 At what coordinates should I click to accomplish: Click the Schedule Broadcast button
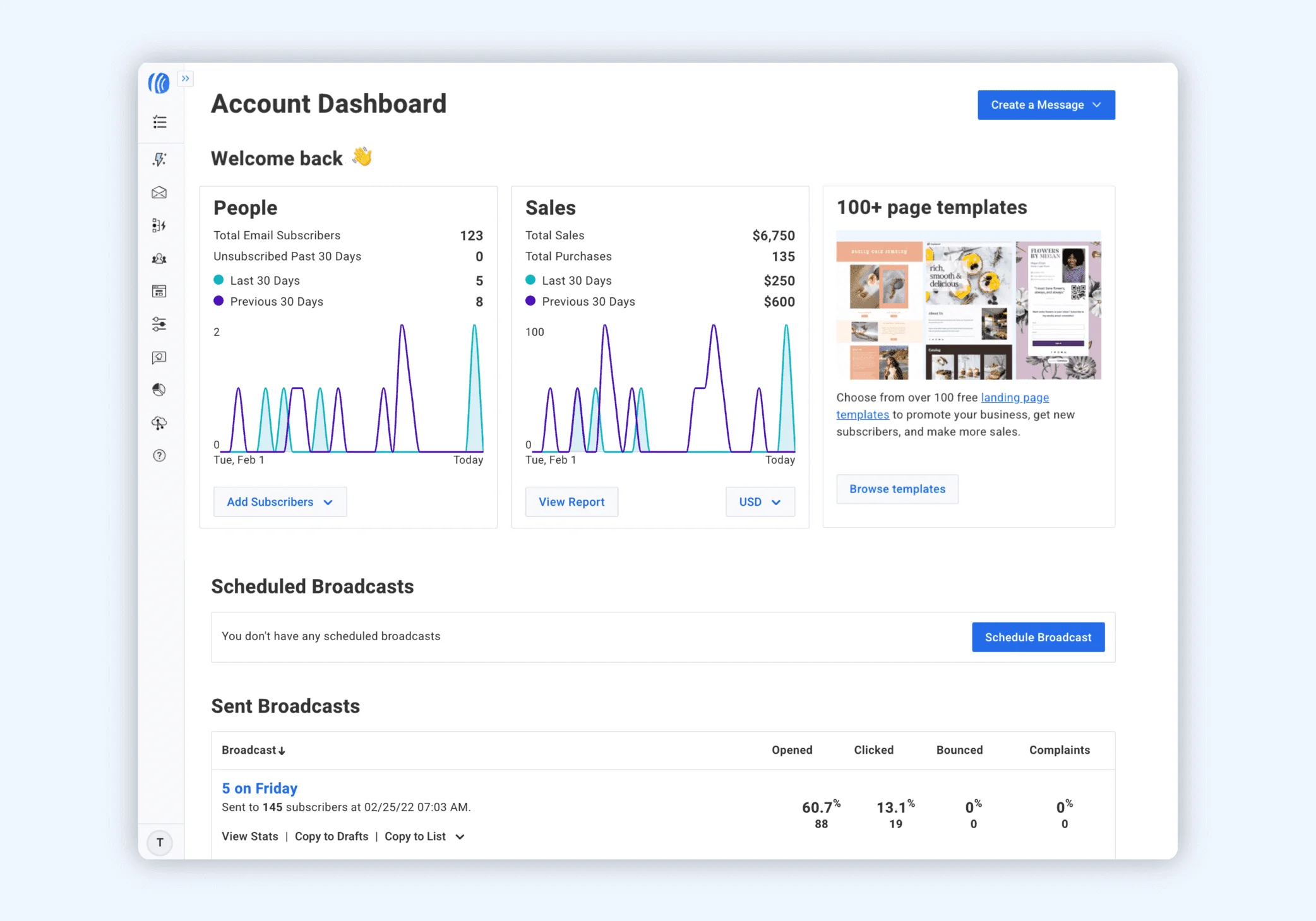(x=1038, y=637)
